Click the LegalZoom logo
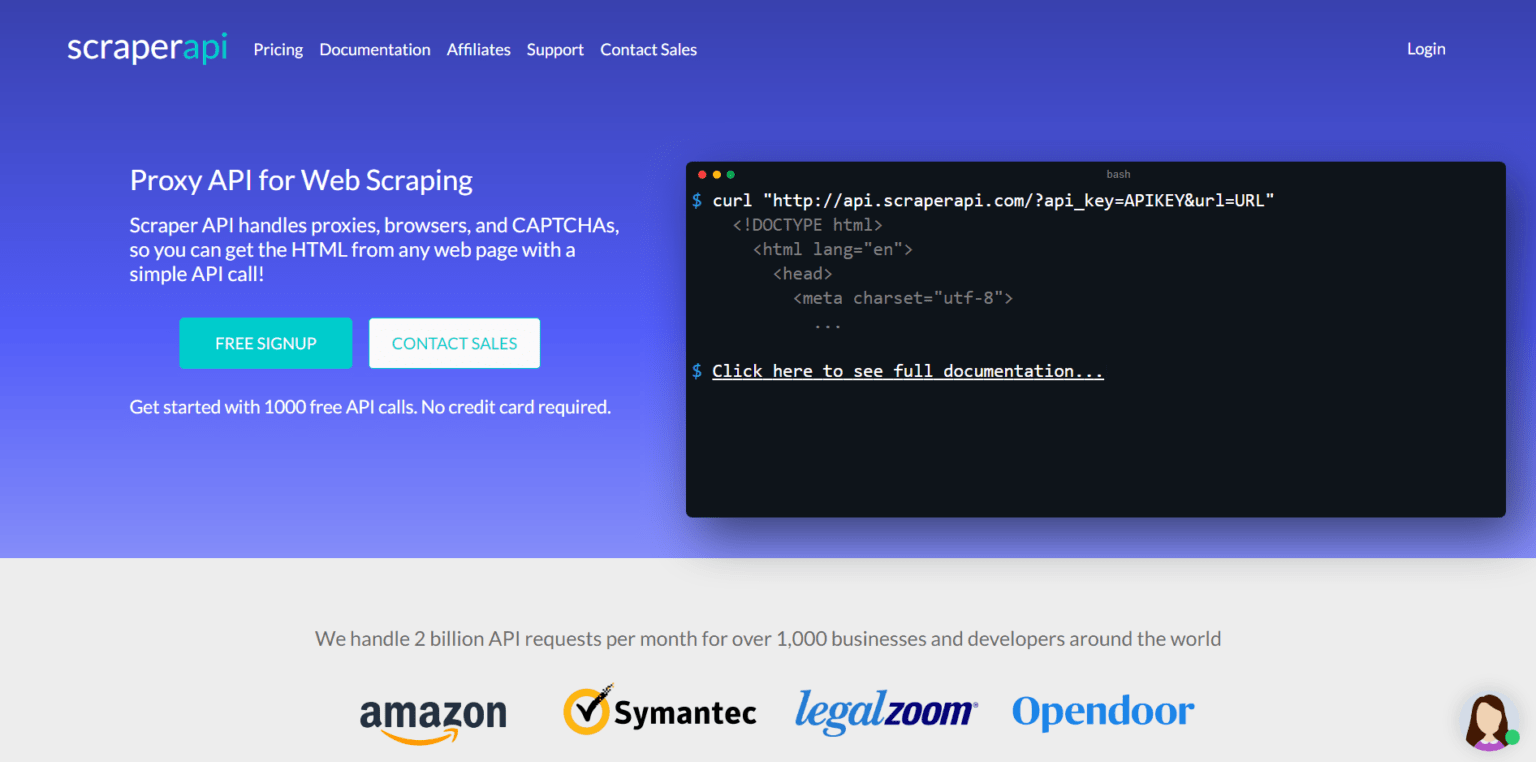The width and height of the screenshot is (1536, 762). tap(886, 711)
